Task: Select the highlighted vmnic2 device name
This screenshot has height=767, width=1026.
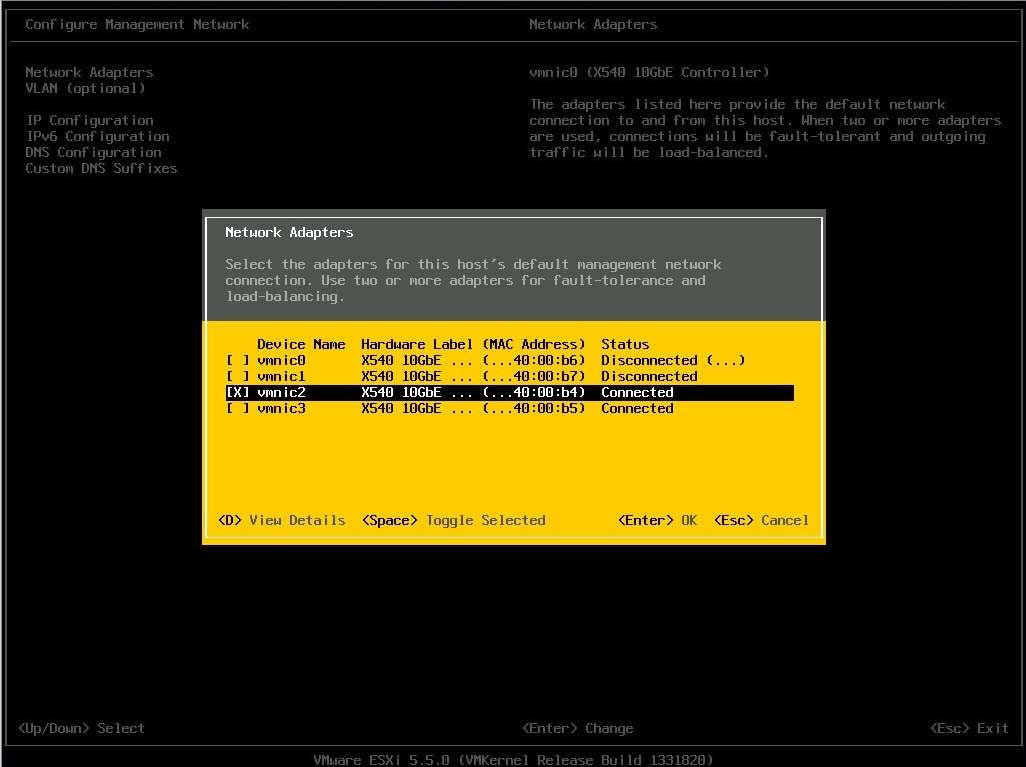Action: 281,393
